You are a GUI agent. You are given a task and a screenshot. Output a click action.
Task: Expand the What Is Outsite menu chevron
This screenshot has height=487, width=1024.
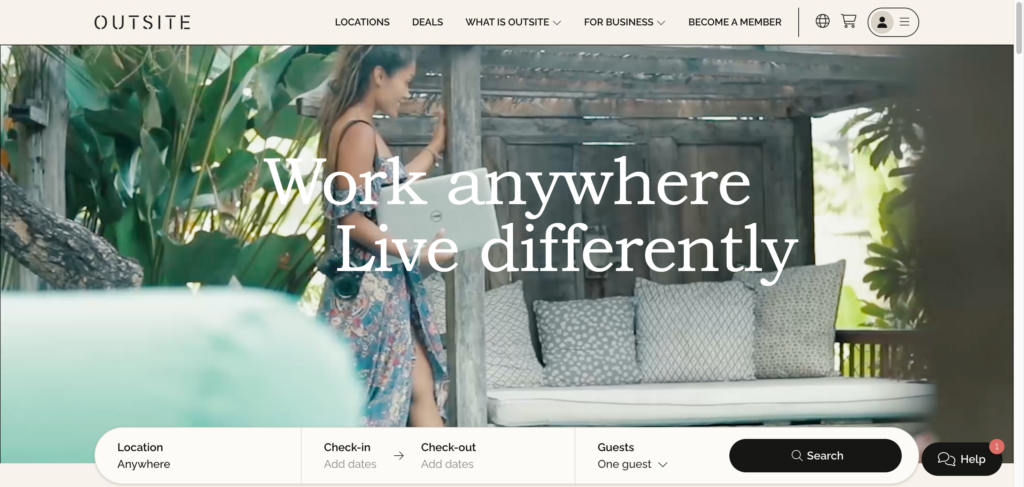[x=557, y=23]
